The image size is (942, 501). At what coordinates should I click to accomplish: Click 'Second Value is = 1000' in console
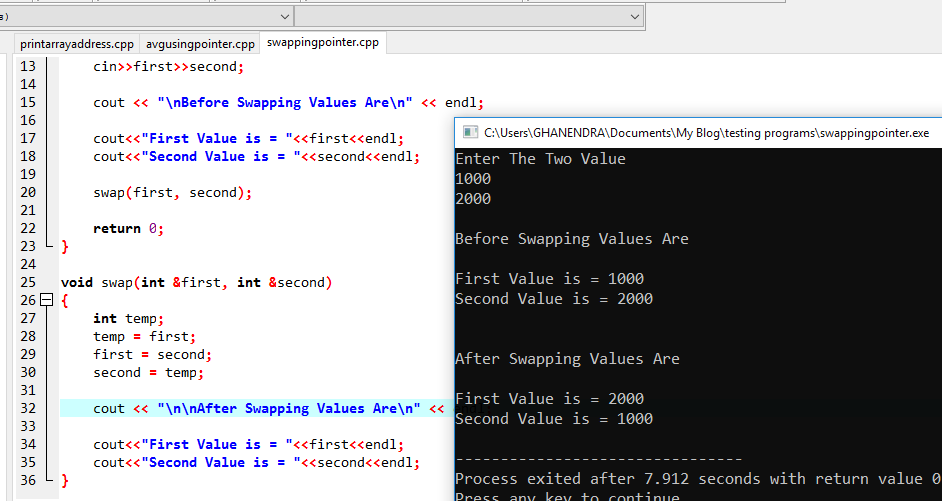(x=554, y=419)
